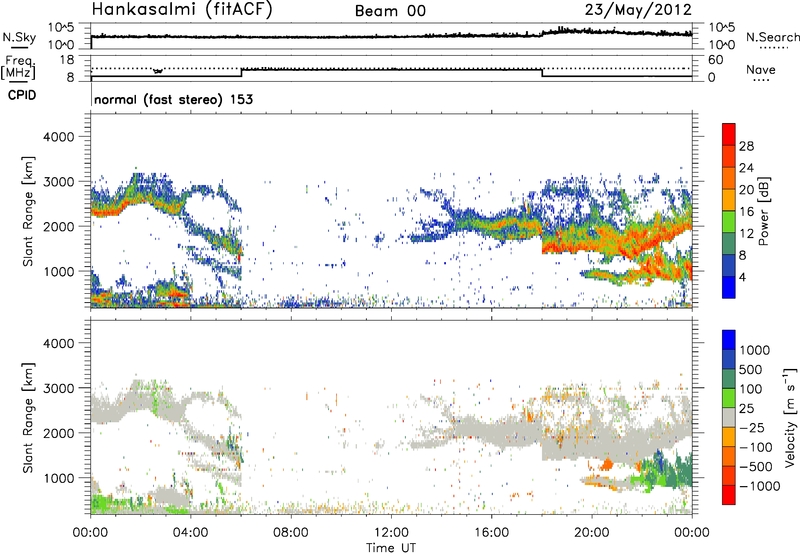Click the "12:00" time axis label
Viewport: 800px width, 554px height.
pyautogui.click(x=391, y=533)
